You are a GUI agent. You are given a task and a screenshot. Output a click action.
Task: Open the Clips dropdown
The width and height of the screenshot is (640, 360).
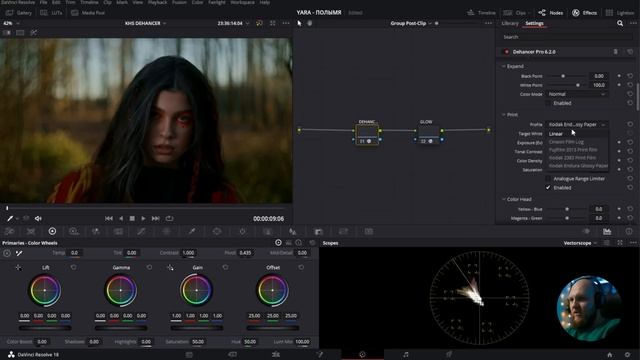click(517, 13)
